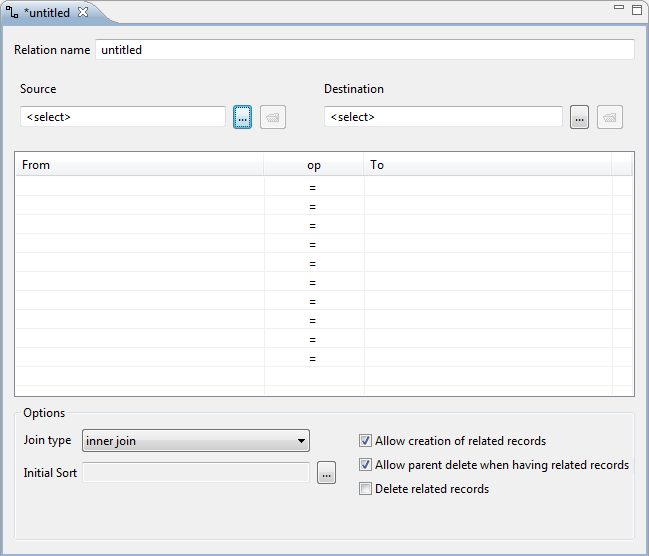
Task: Click the Destination <select> field
Action: [x=443, y=117]
